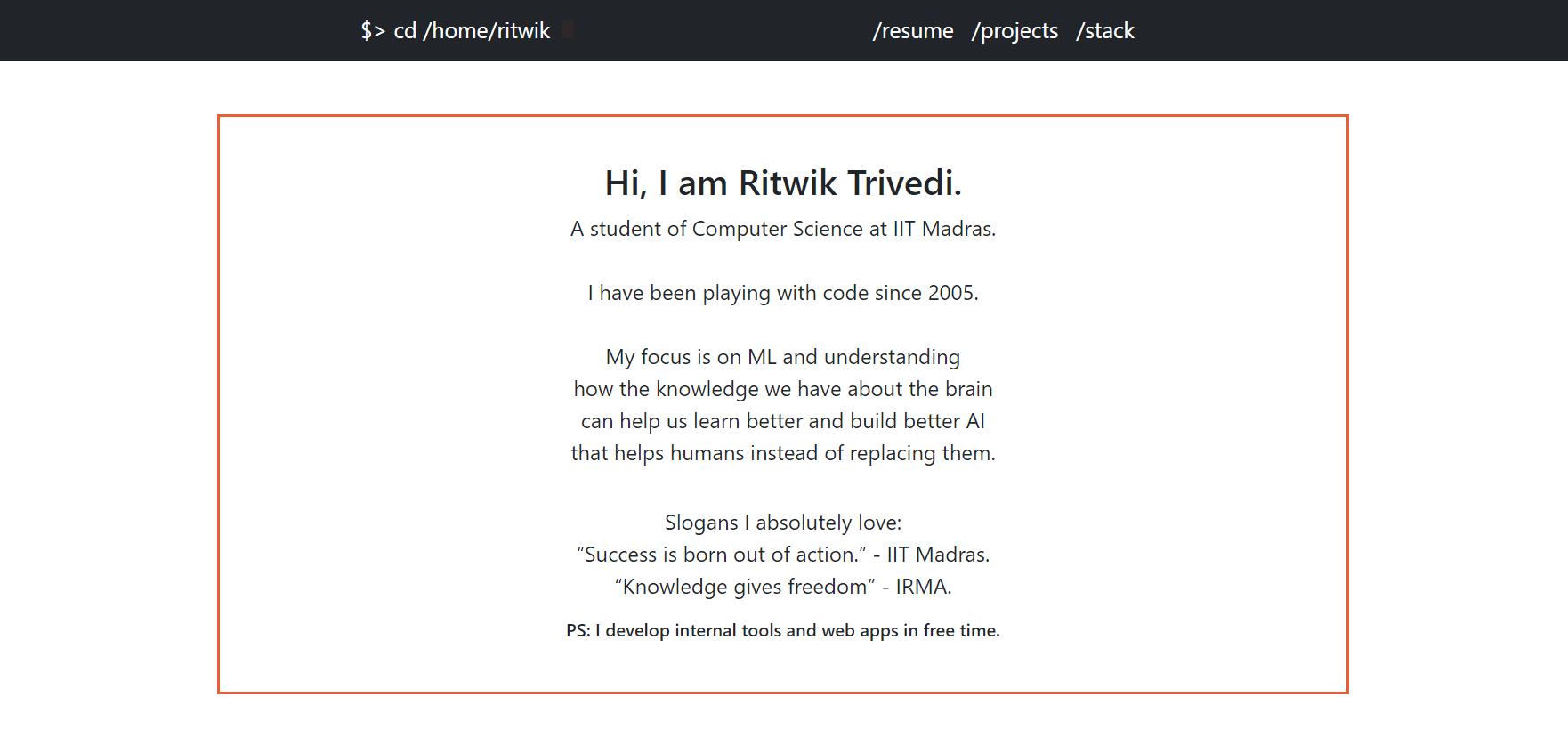Click the blinking cursor block after ritwik
The width and height of the screenshot is (1568, 754).
point(568,30)
